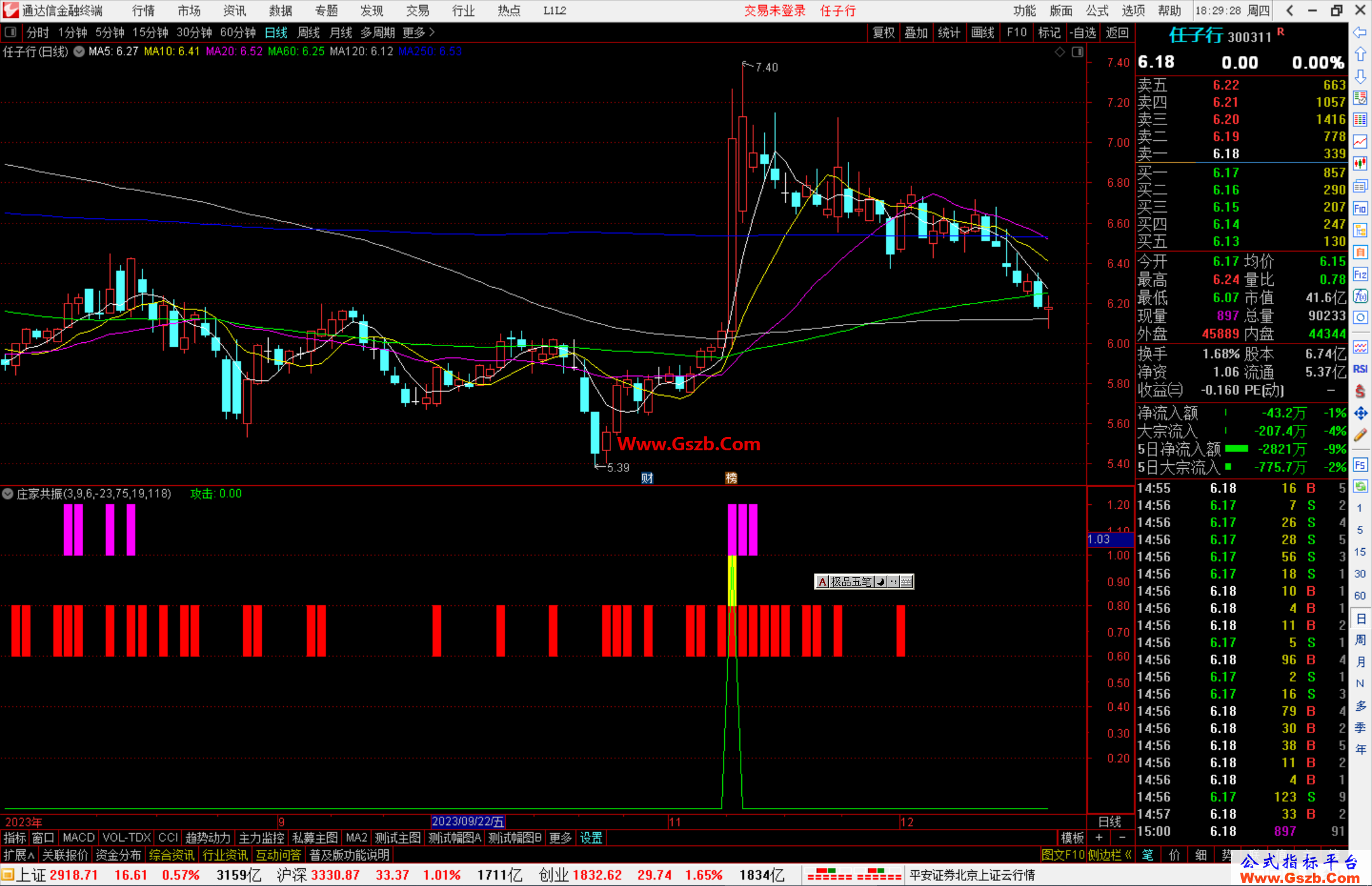Click the yellow MA10: 6.41 legend label

(x=171, y=51)
